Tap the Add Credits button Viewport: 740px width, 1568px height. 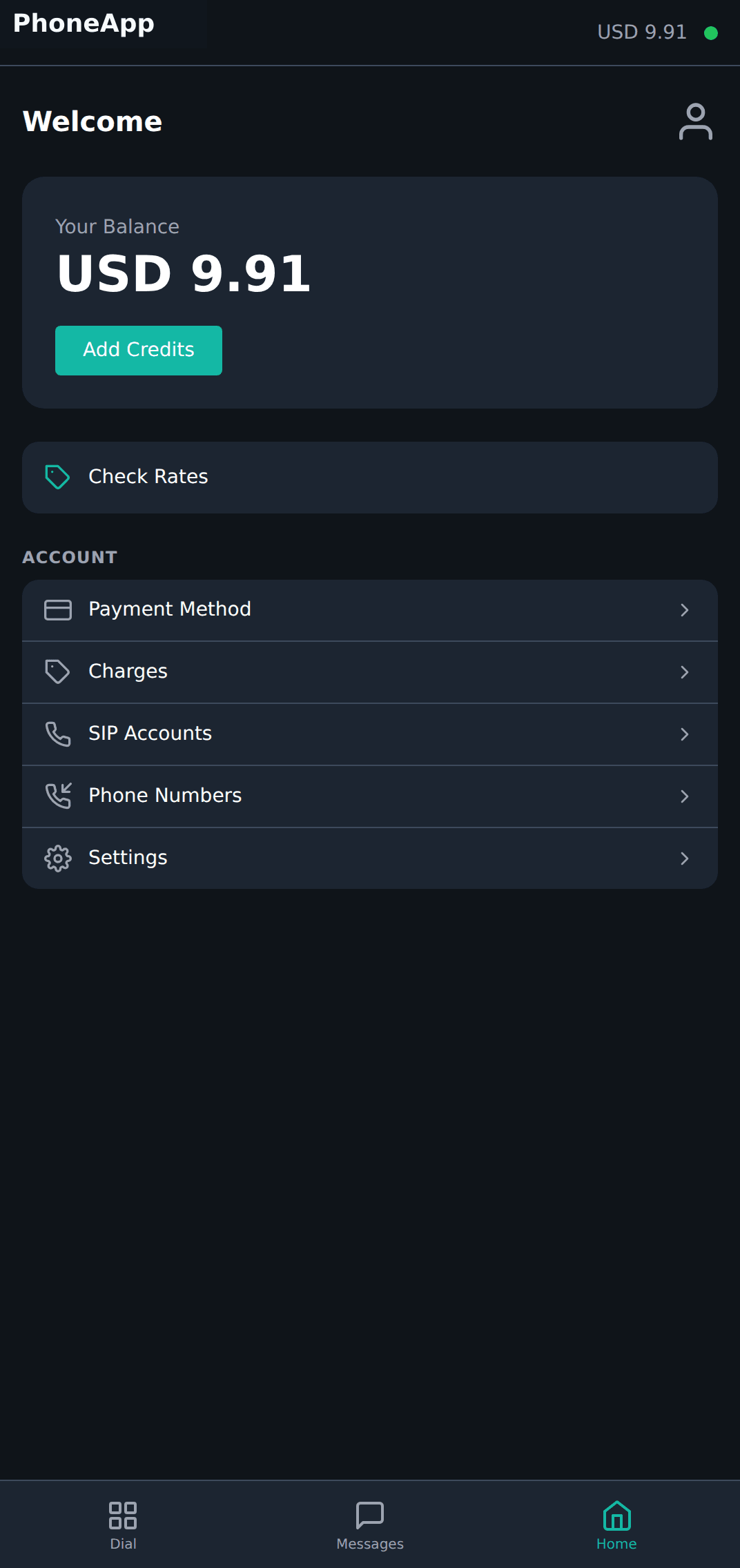(139, 351)
